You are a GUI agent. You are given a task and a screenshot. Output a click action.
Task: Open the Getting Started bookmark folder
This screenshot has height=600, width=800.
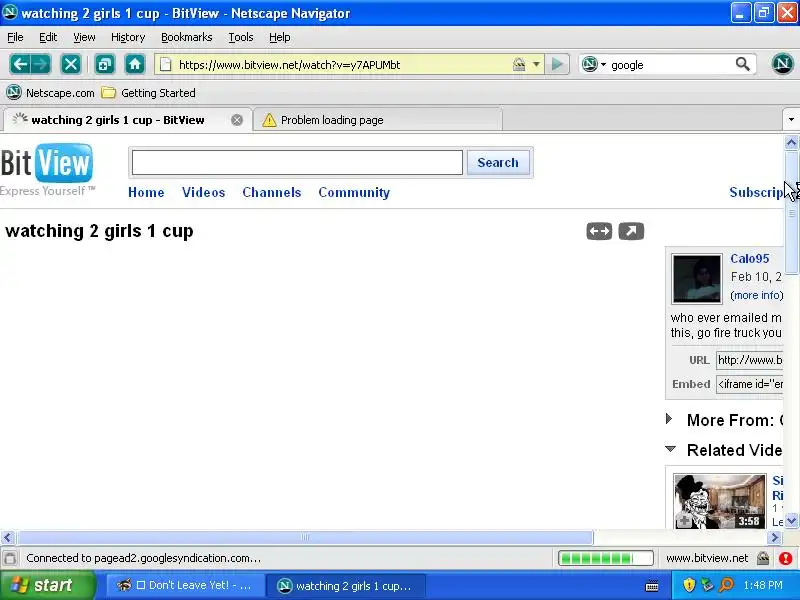click(148, 93)
